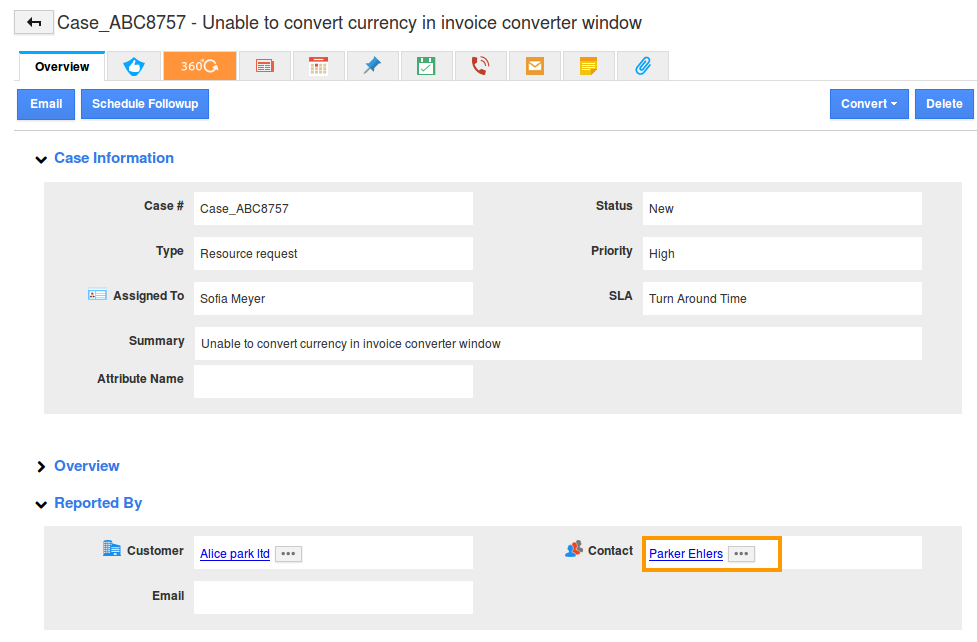The width and height of the screenshot is (977, 642).
Task: Open the thumbs-up tab icon
Action: 133,66
